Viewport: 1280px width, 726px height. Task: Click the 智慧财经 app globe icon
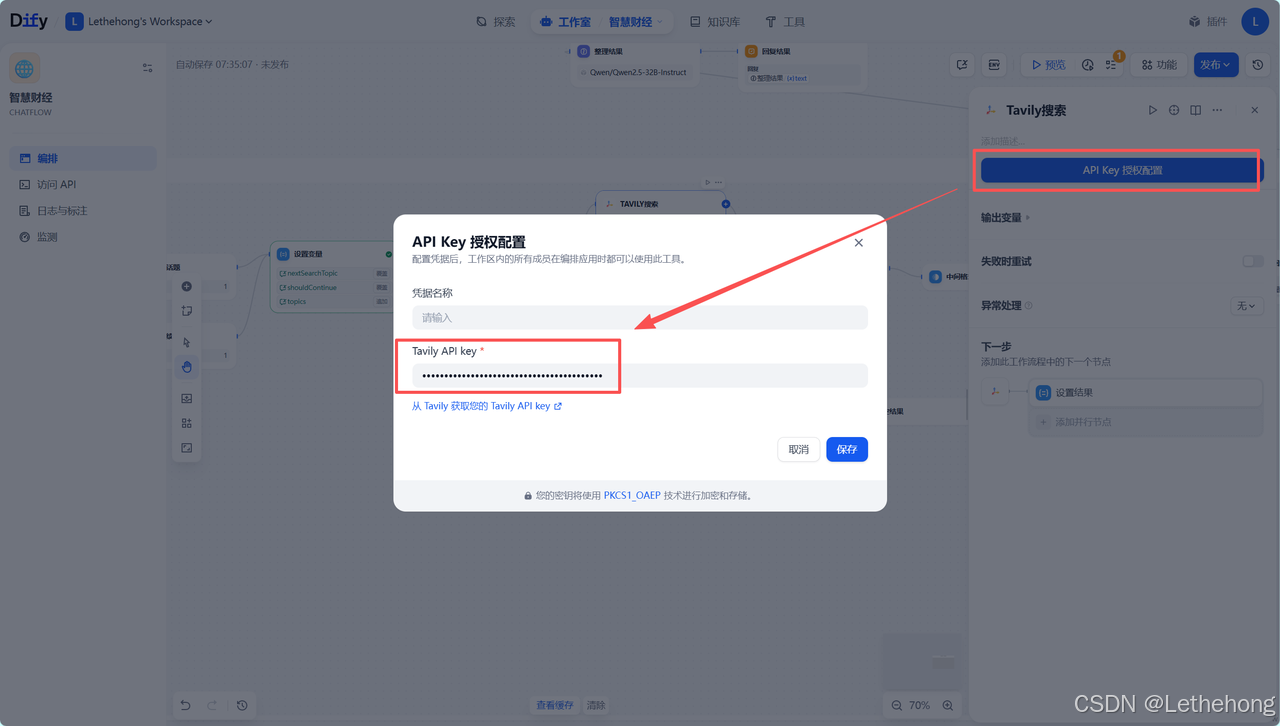pos(25,68)
